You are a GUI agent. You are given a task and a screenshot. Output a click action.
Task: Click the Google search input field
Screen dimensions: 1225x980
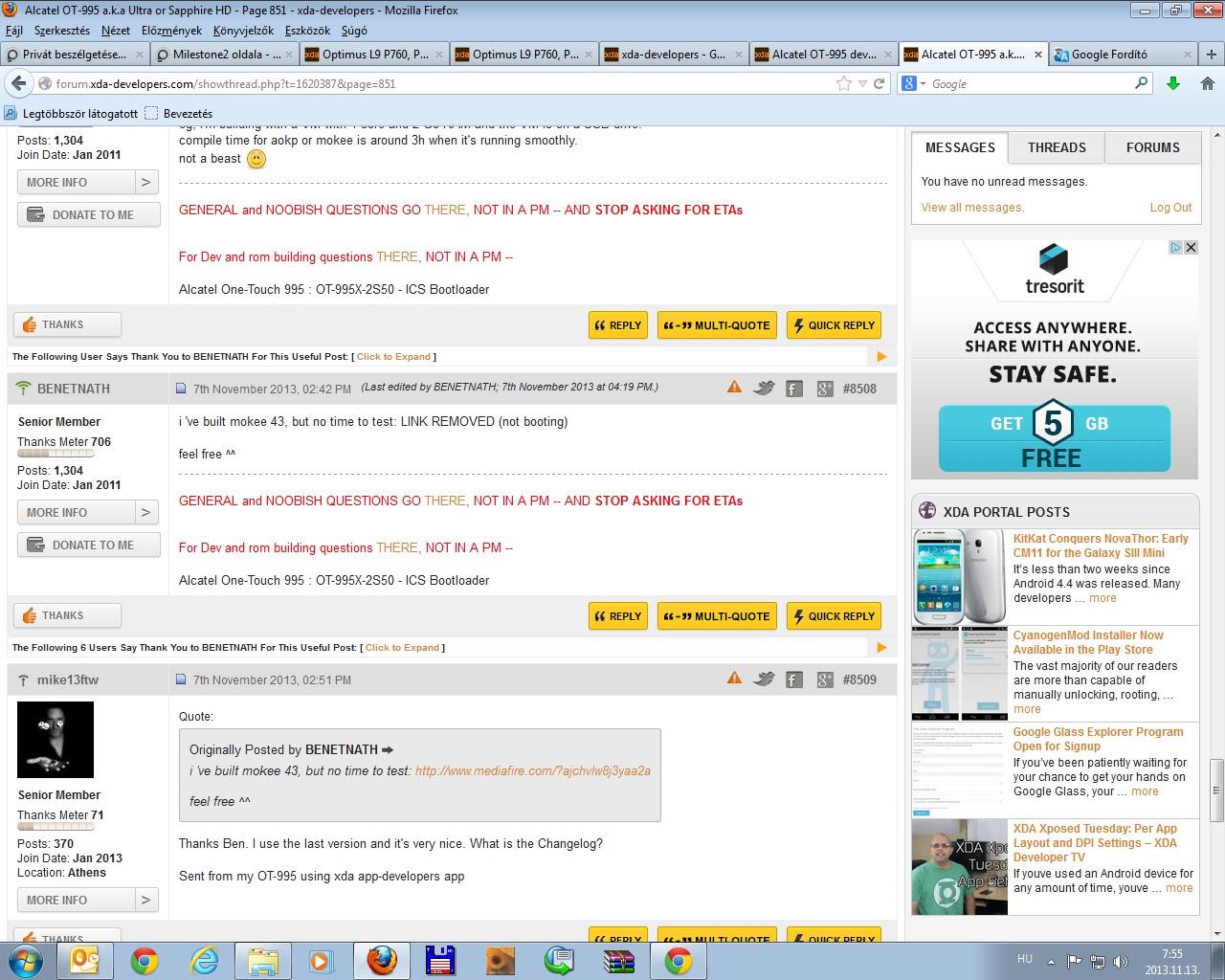[1031, 84]
